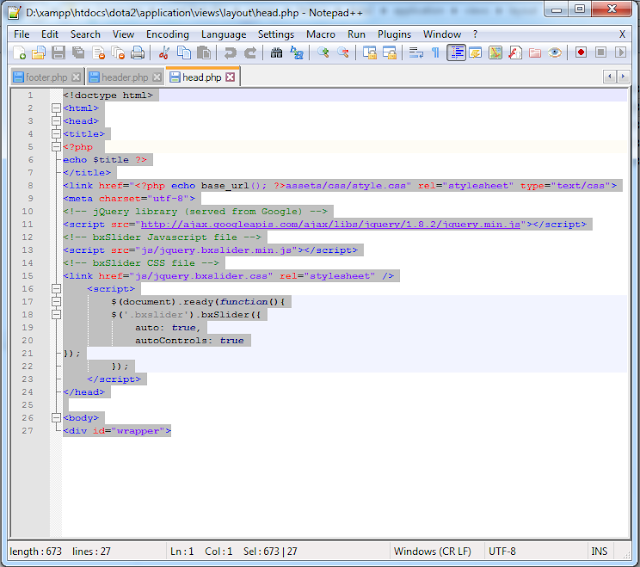Zoom in using magnifier plus icon
Image resolution: width=640 pixels, height=567 pixels.
(x=323, y=53)
